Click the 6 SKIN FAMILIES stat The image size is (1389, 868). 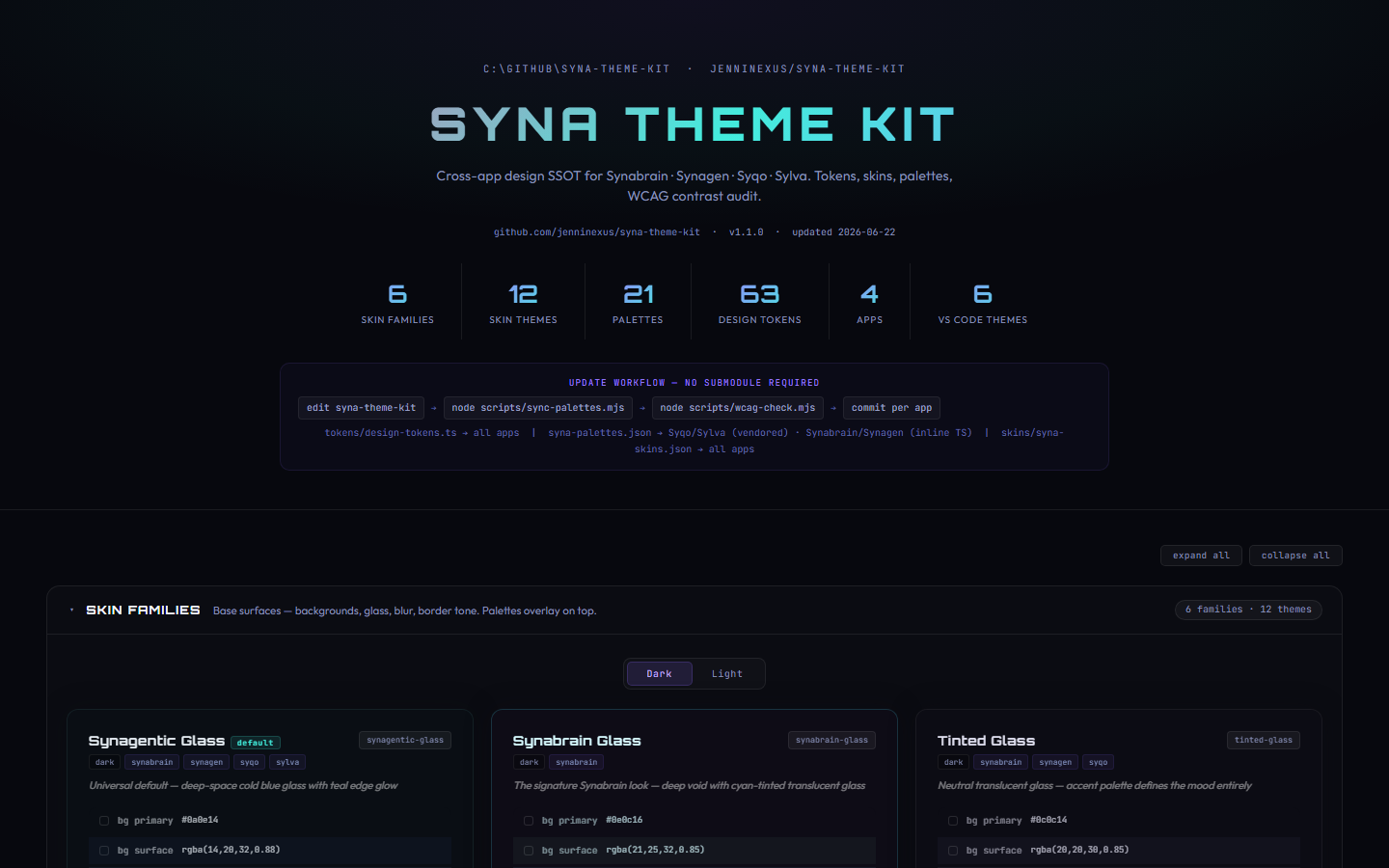[x=397, y=302]
